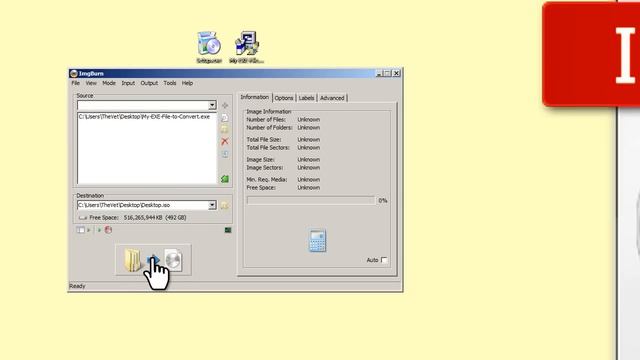
Task: Click the window layout icon under Destination
Action: point(80,230)
